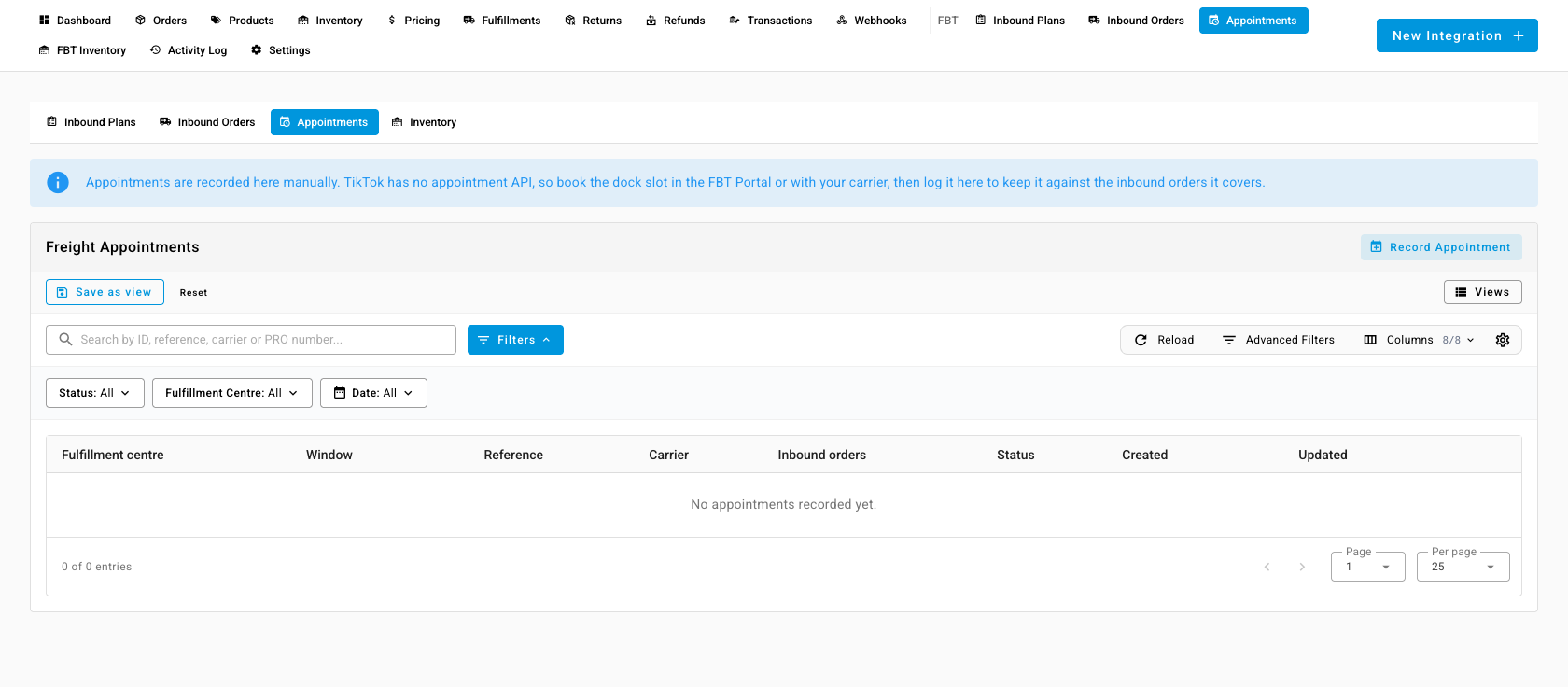Click the Status column header
This screenshot has height=687, width=1568.
coord(1015,455)
